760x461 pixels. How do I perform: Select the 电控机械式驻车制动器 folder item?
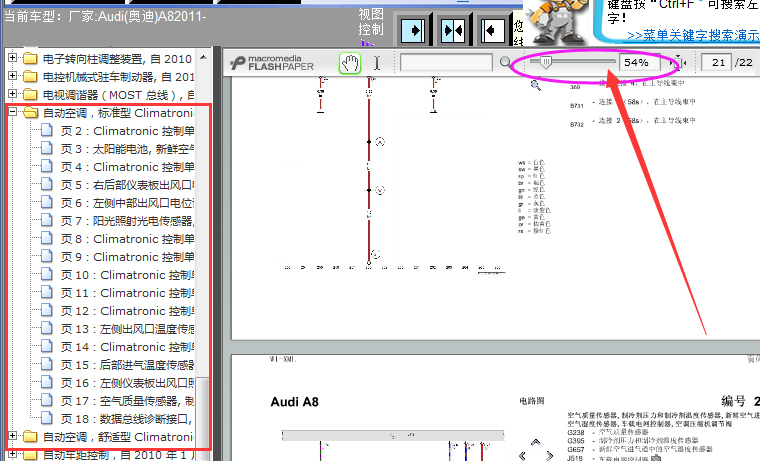pyautogui.click(x=118, y=77)
